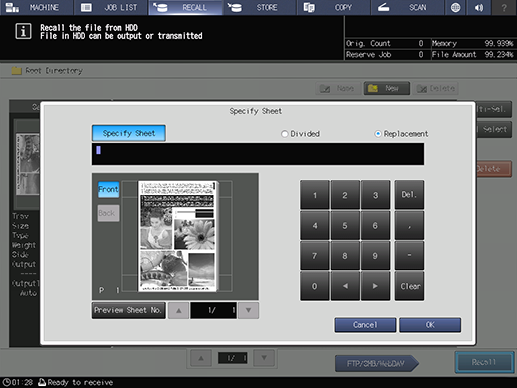Tap keypad digit 7
Image resolution: width=517 pixels, height=388 pixels.
[315, 256]
